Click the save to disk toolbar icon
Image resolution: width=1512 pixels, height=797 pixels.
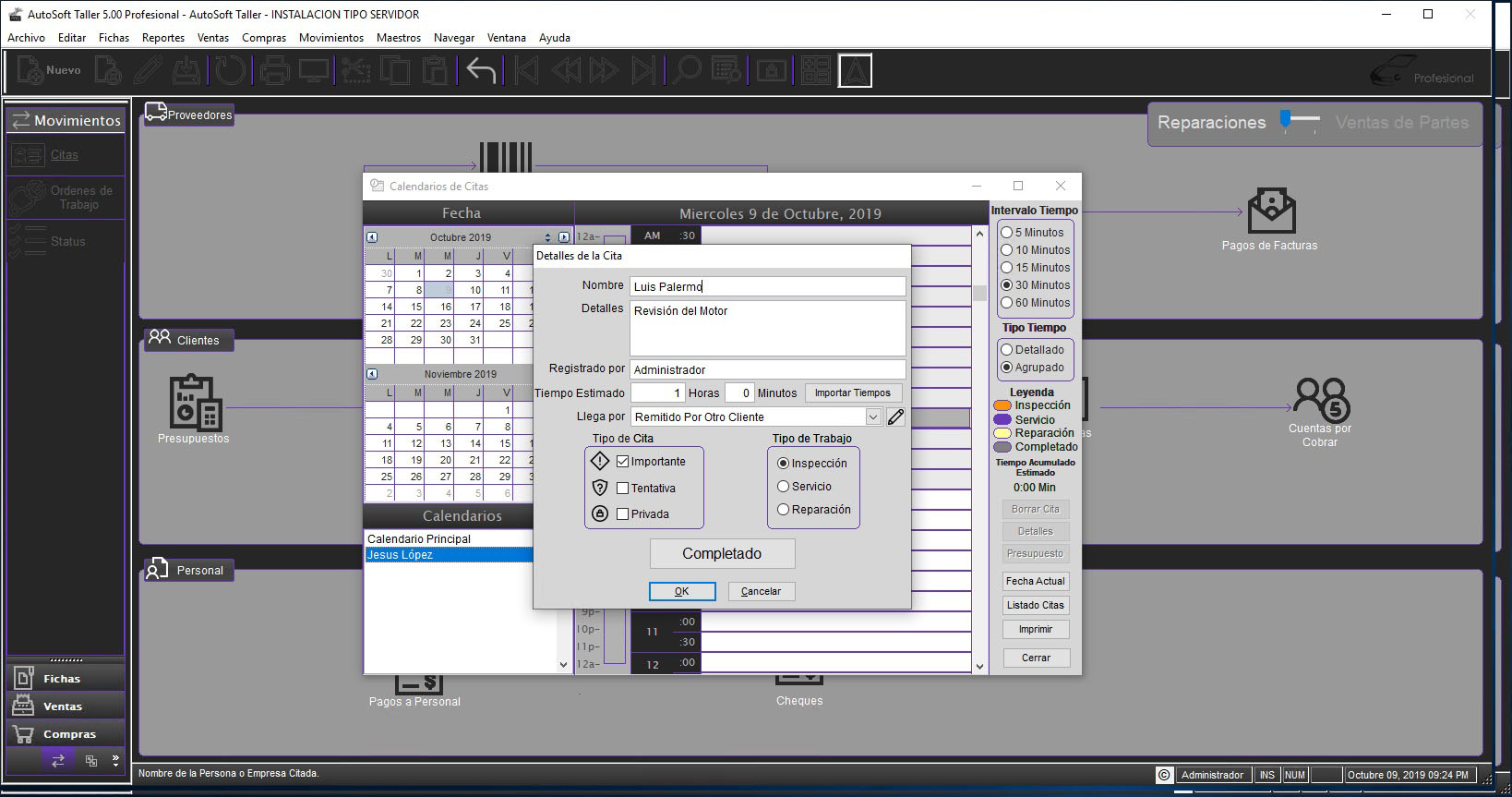pos(187,70)
